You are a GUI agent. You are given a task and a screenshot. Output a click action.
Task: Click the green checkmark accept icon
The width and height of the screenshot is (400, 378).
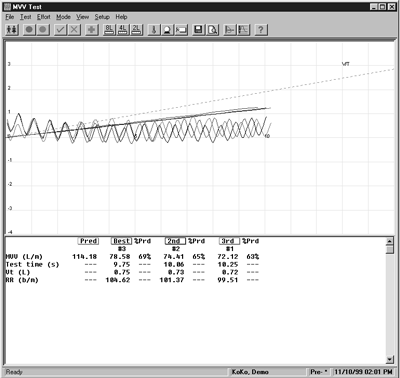tap(60, 30)
